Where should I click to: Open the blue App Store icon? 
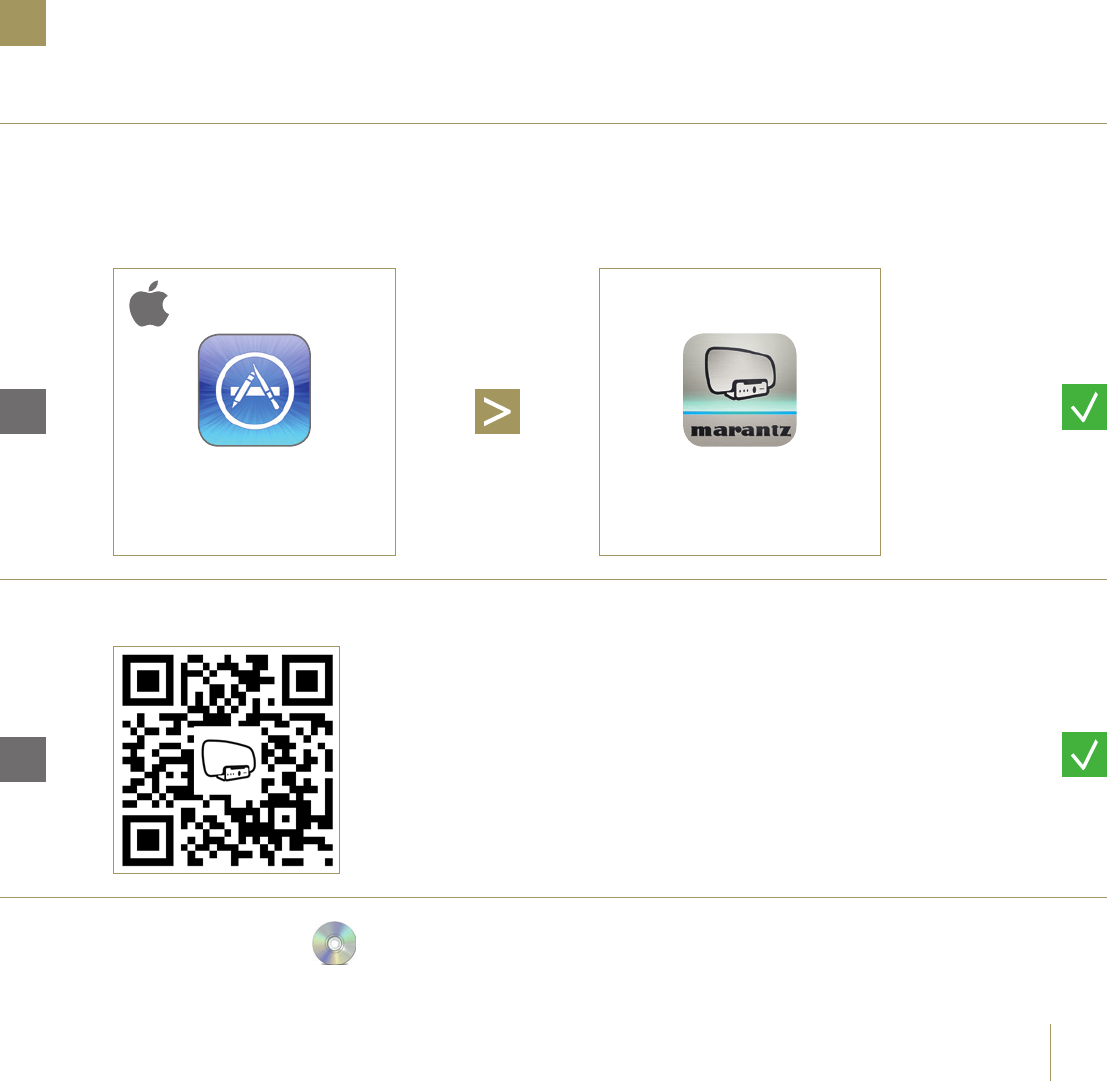coord(254,390)
